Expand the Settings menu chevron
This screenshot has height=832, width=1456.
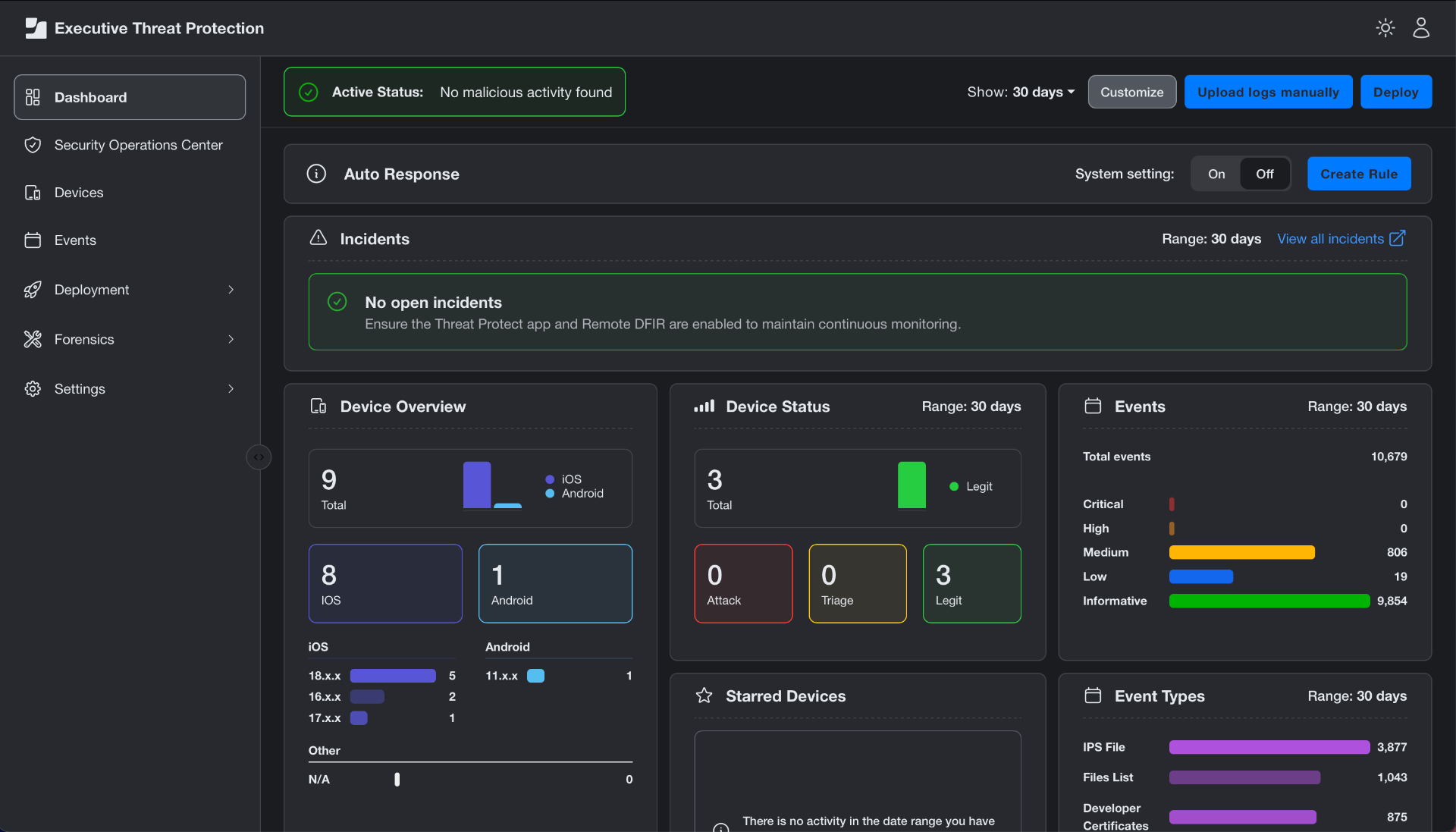point(231,388)
